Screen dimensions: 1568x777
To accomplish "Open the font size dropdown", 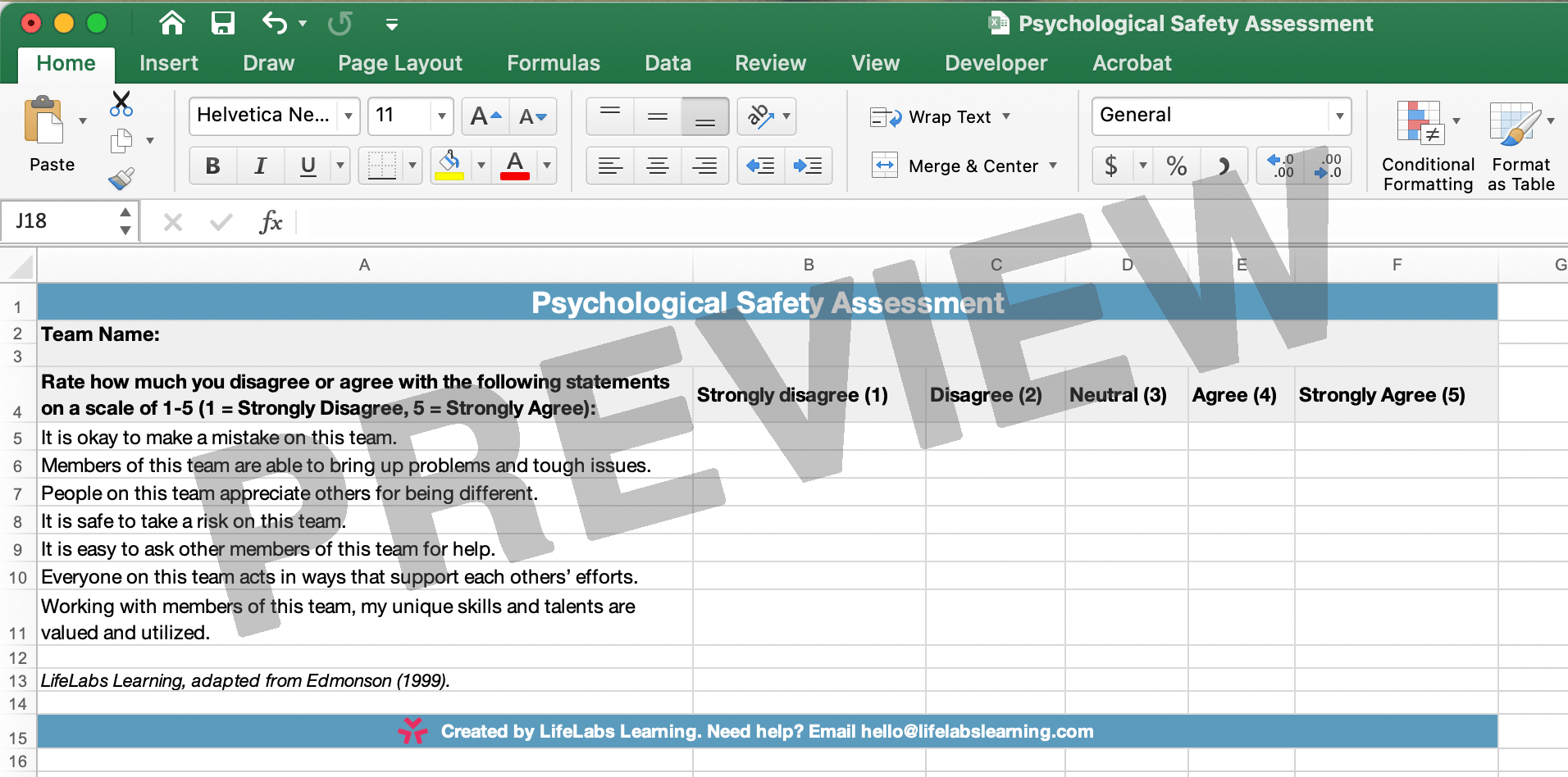I will [x=442, y=116].
